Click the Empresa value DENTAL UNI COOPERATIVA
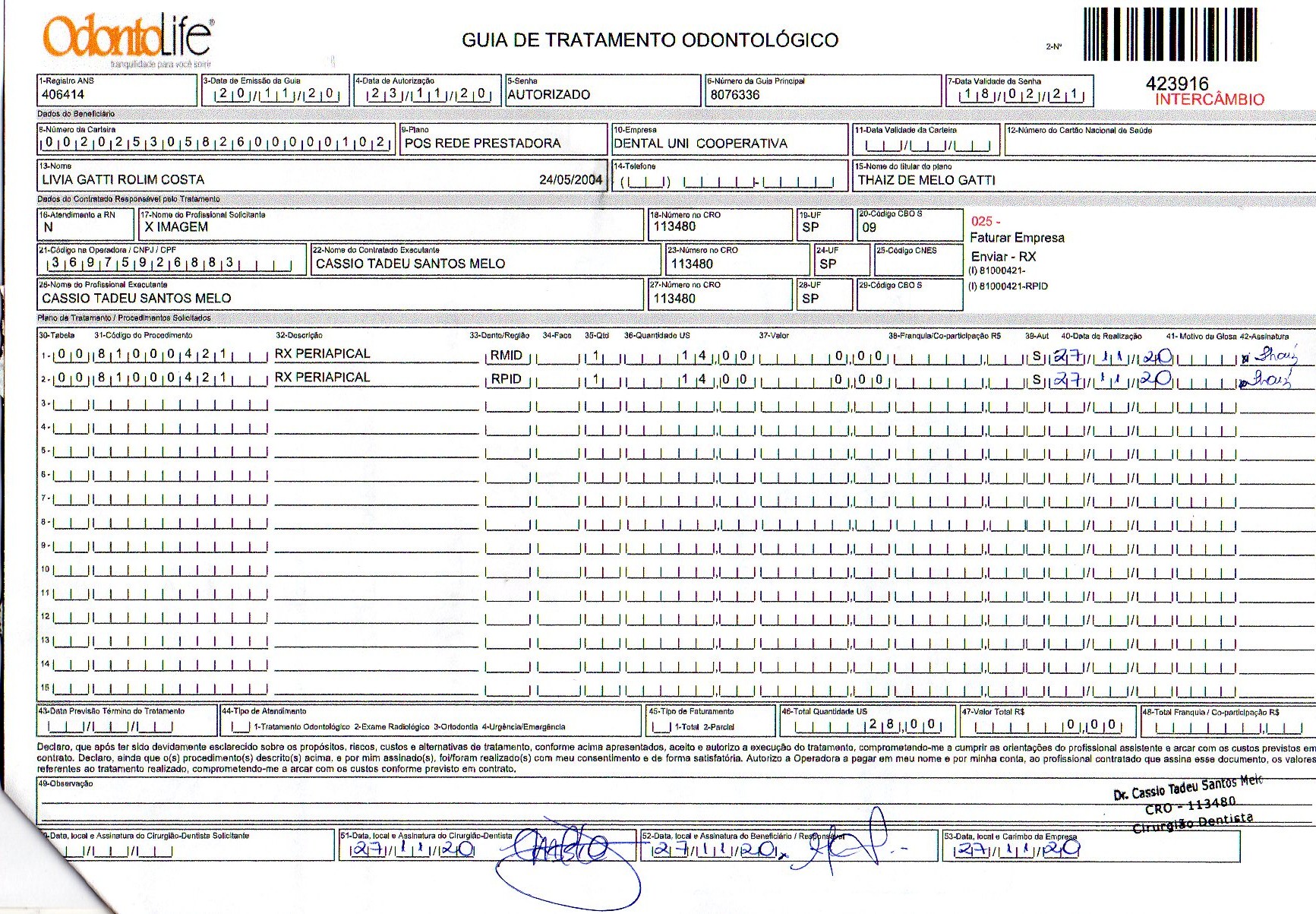Screen dimensions: 1316x914 pos(700,144)
